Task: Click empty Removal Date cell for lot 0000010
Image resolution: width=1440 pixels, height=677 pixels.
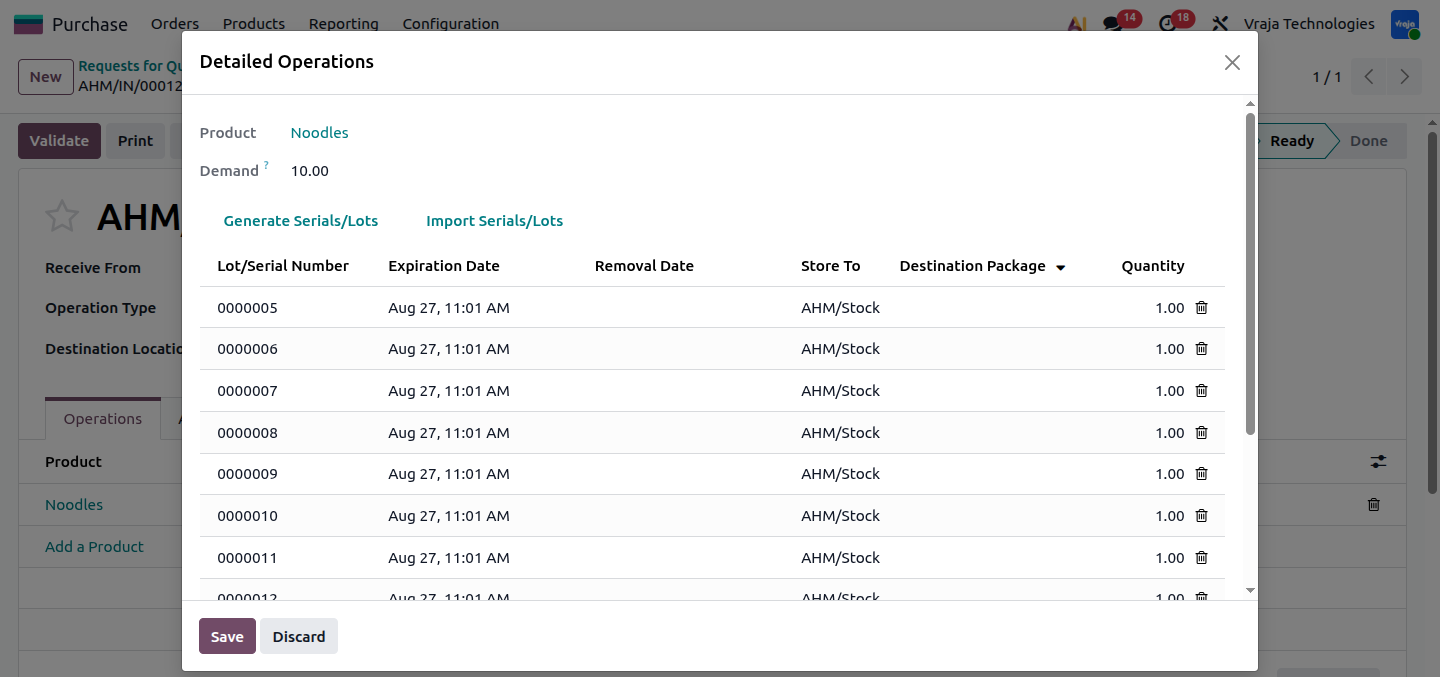Action: click(689, 516)
